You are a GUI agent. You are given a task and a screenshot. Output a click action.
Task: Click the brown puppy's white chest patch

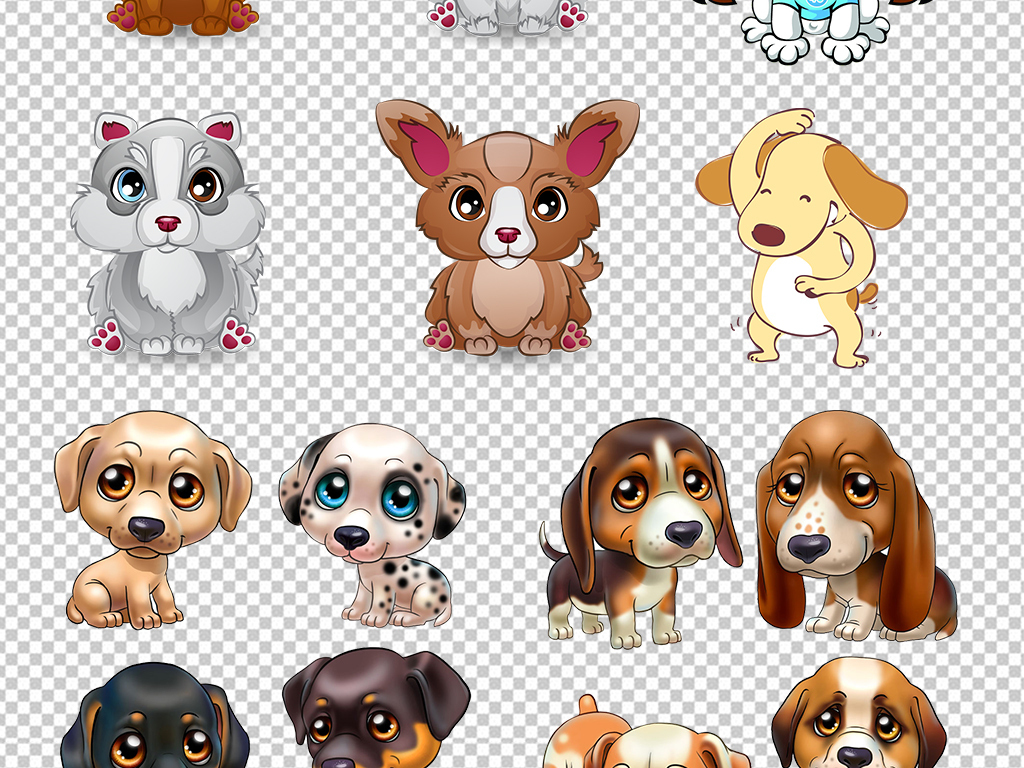[x=508, y=295]
